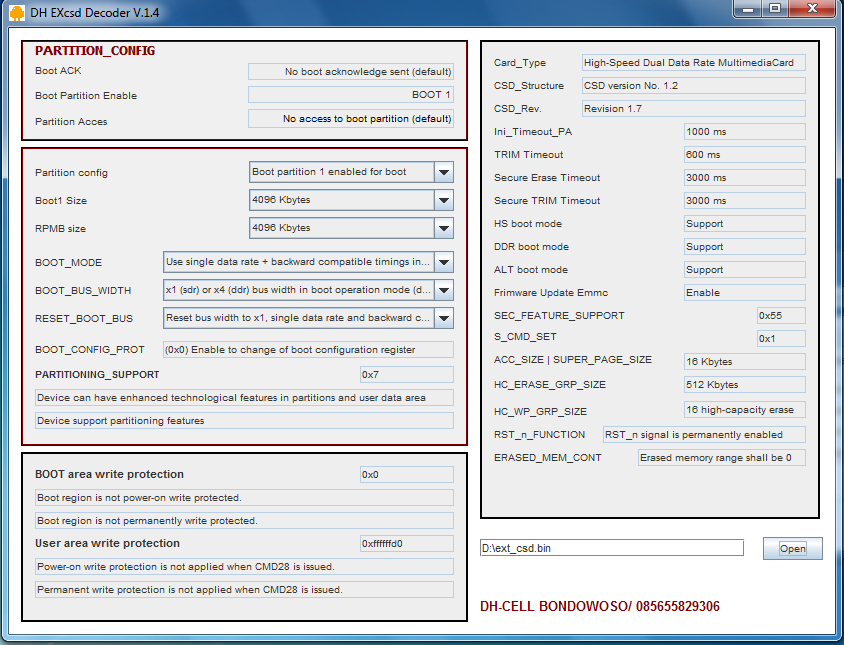This screenshot has width=844, height=645.
Task: Click the PARTITION_CONFIG heading
Action: [x=95, y=51]
